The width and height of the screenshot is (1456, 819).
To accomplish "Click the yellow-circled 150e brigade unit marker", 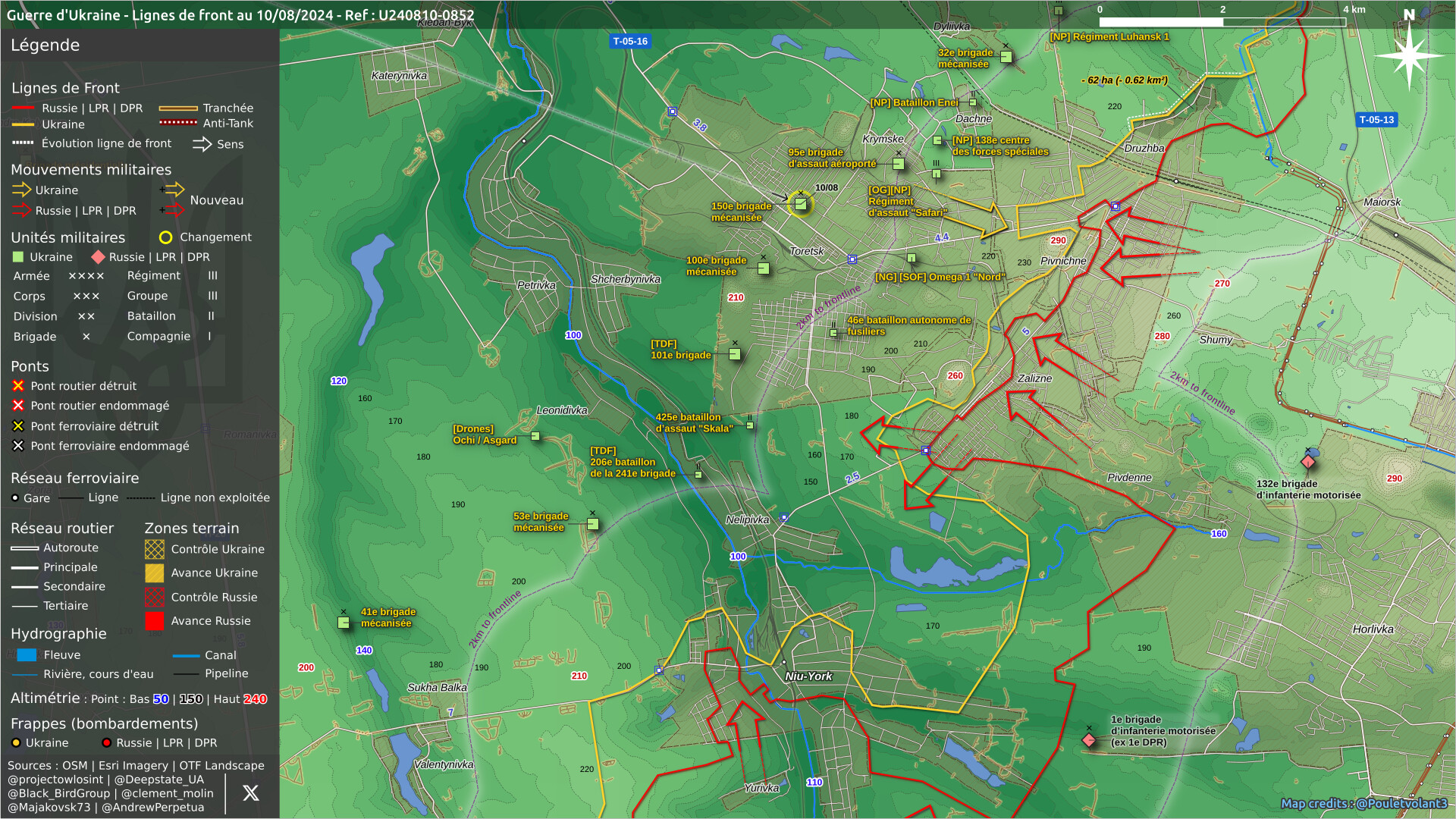I will point(801,203).
